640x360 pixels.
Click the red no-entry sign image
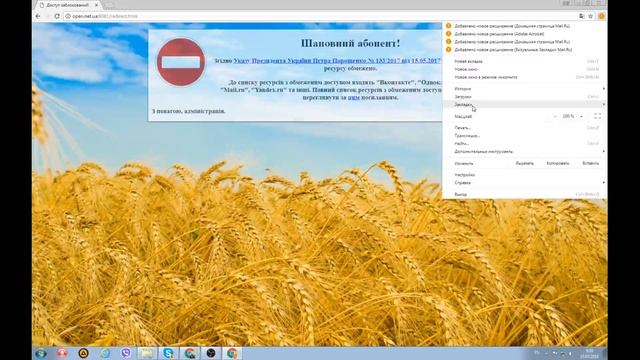[x=181, y=62]
